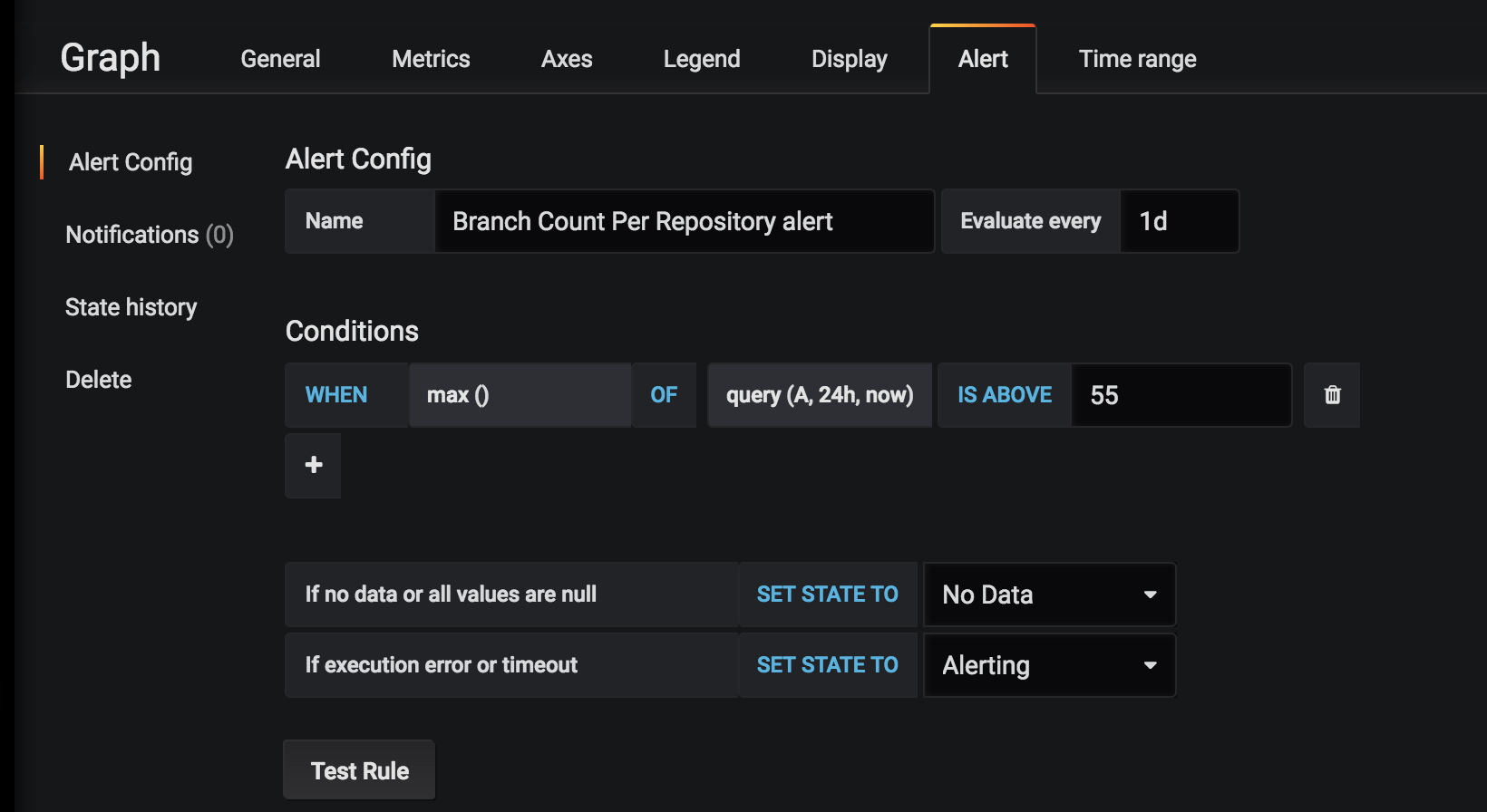Change the IS ABOVE evaluator type
1487x812 pixels.
(1005, 395)
